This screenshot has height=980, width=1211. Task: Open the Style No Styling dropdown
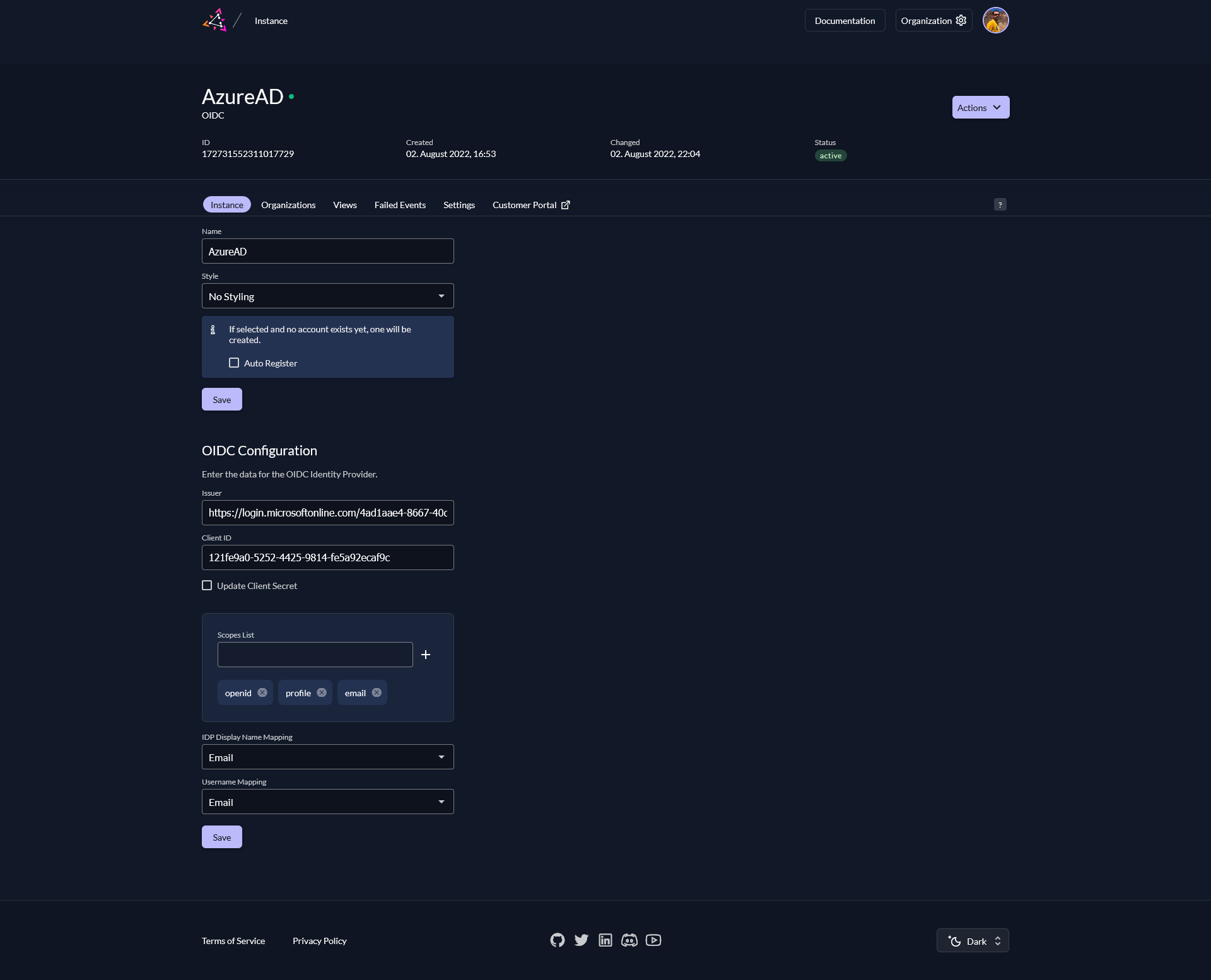coord(327,295)
